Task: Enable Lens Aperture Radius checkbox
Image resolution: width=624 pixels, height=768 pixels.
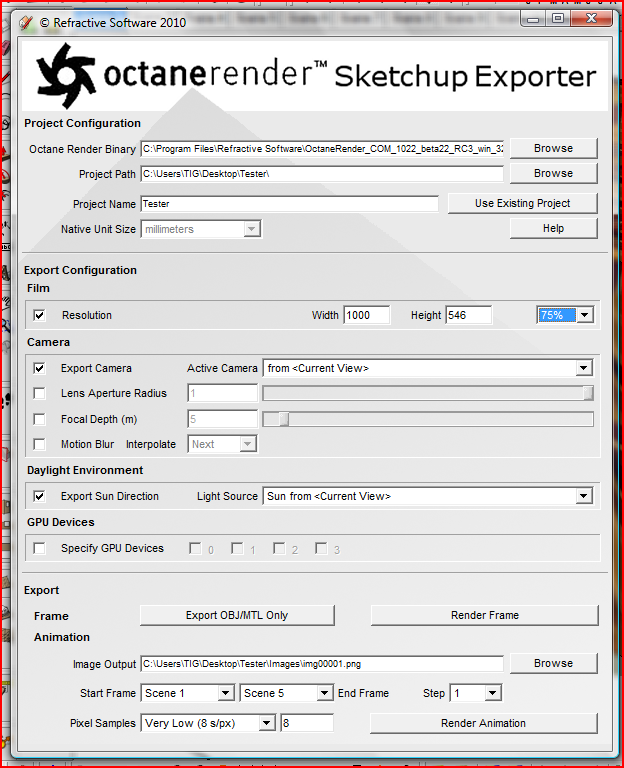Action: [x=40, y=393]
